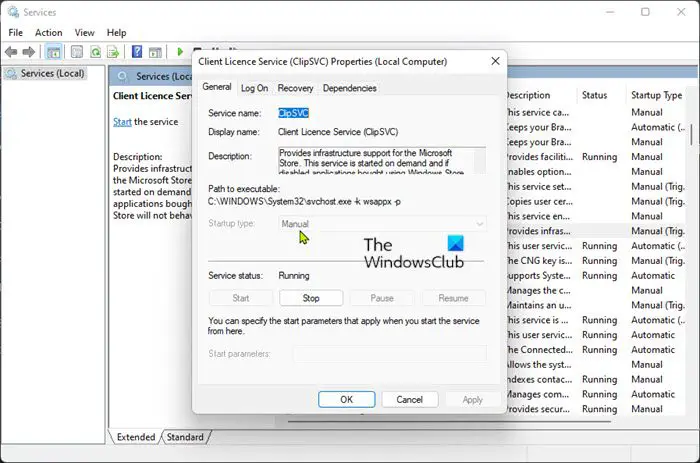Click inside the Description text box

pyautogui.click(x=376, y=161)
